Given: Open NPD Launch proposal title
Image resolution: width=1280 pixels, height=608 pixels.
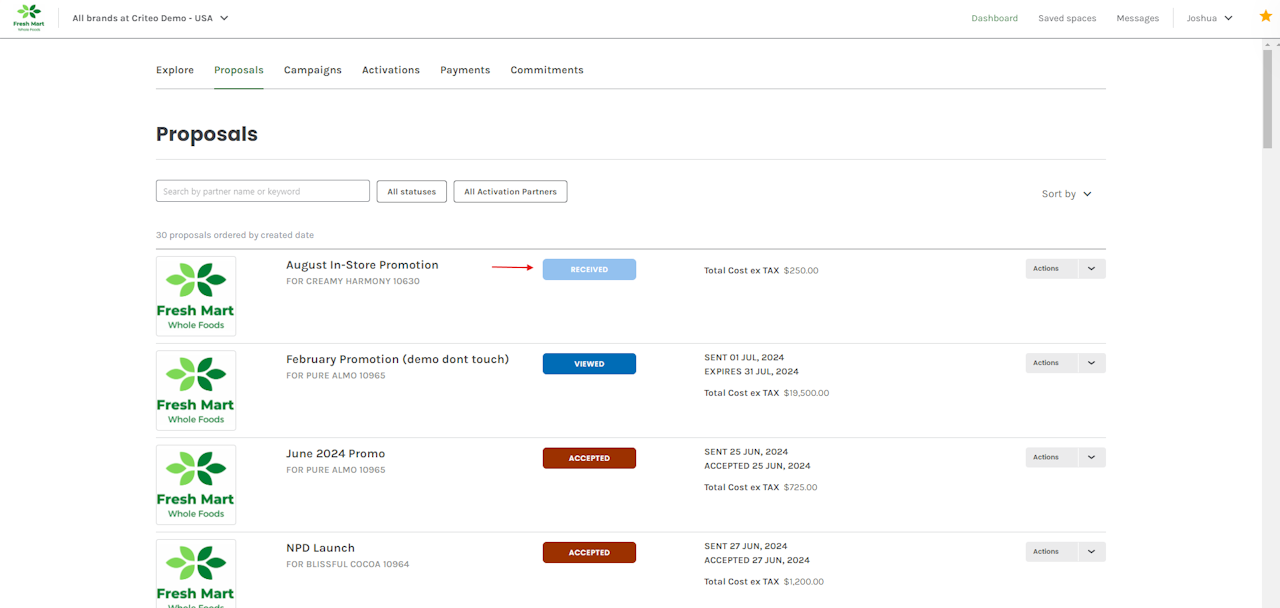Looking at the screenshot, I should (x=320, y=548).
